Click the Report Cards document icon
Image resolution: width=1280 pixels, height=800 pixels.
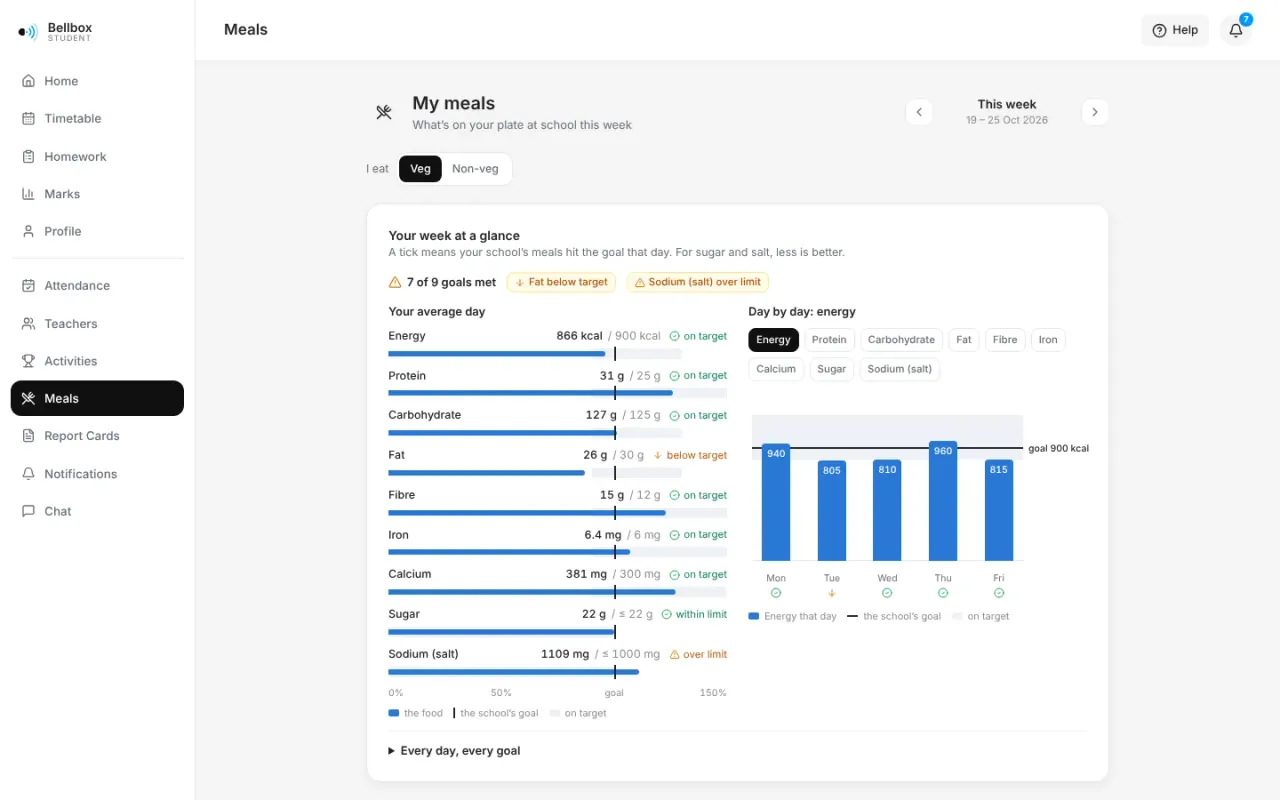tap(28, 436)
